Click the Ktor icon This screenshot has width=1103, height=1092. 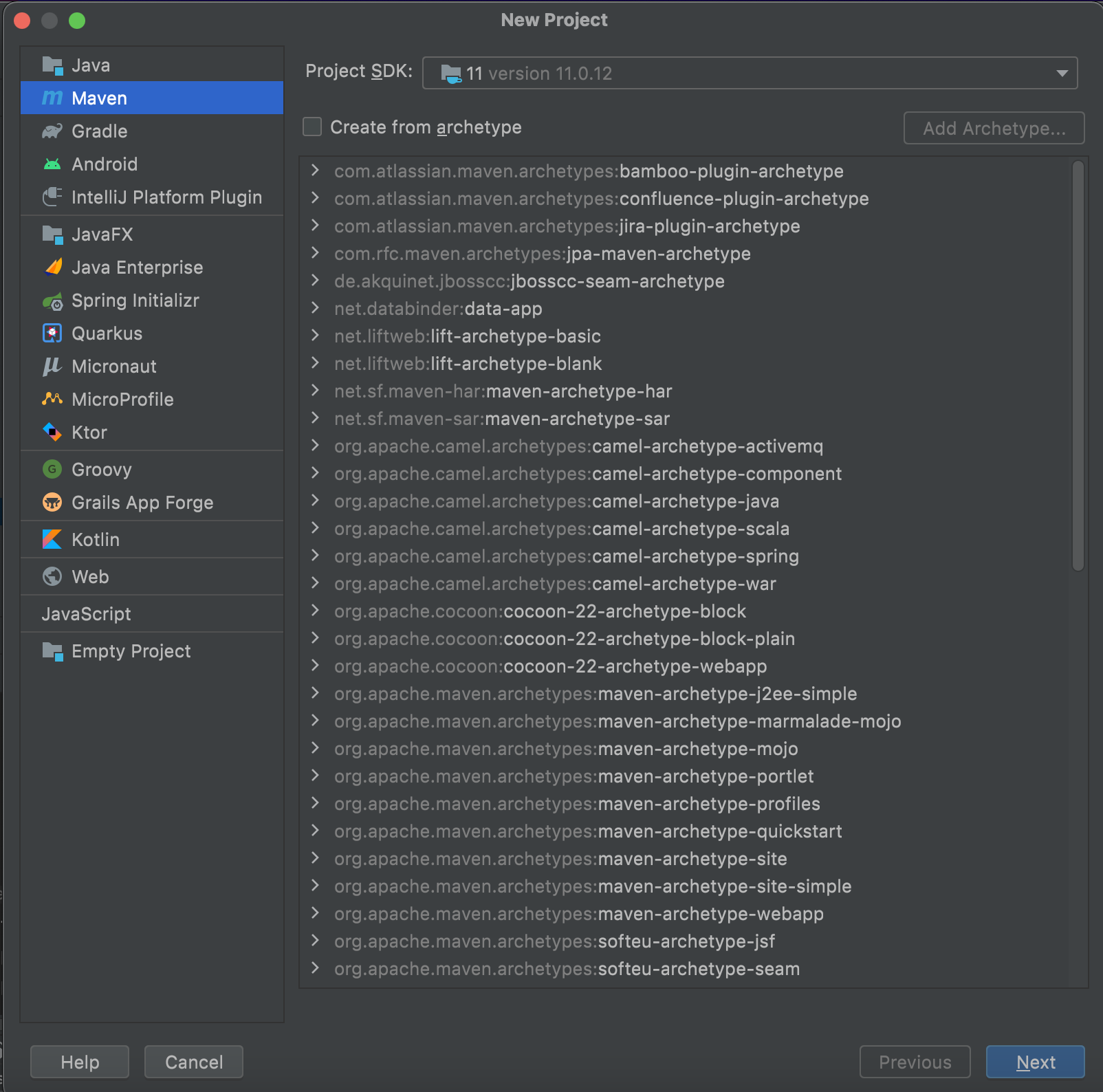tap(52, 433)
